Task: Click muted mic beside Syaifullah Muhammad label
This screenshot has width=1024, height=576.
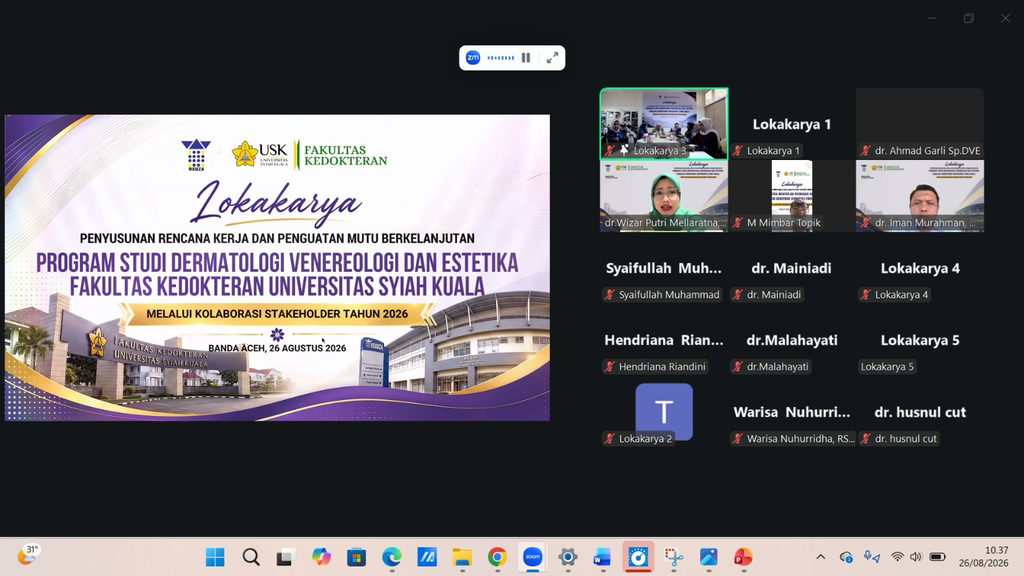Action: pos(610,295)
